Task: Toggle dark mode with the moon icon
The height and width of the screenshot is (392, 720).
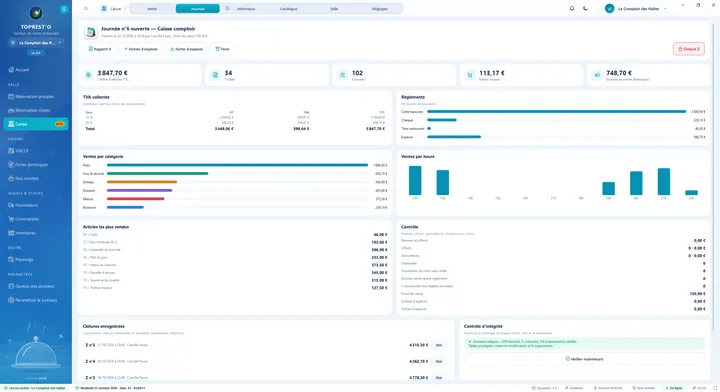Action: (x=585, y=9)
